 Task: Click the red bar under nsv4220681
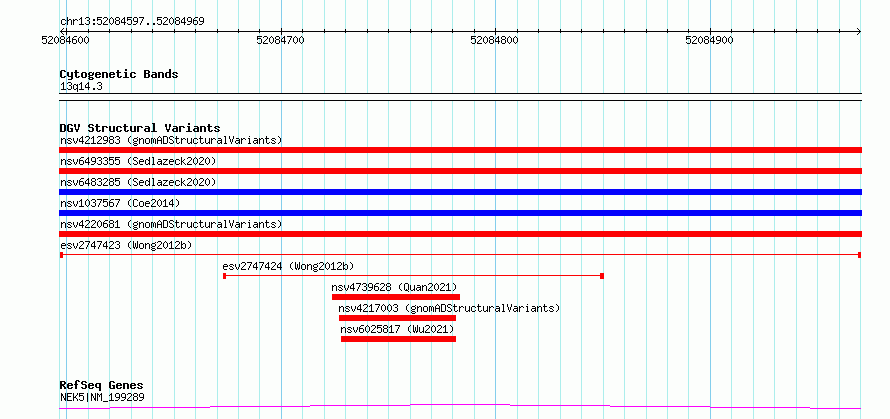[460, 234]
